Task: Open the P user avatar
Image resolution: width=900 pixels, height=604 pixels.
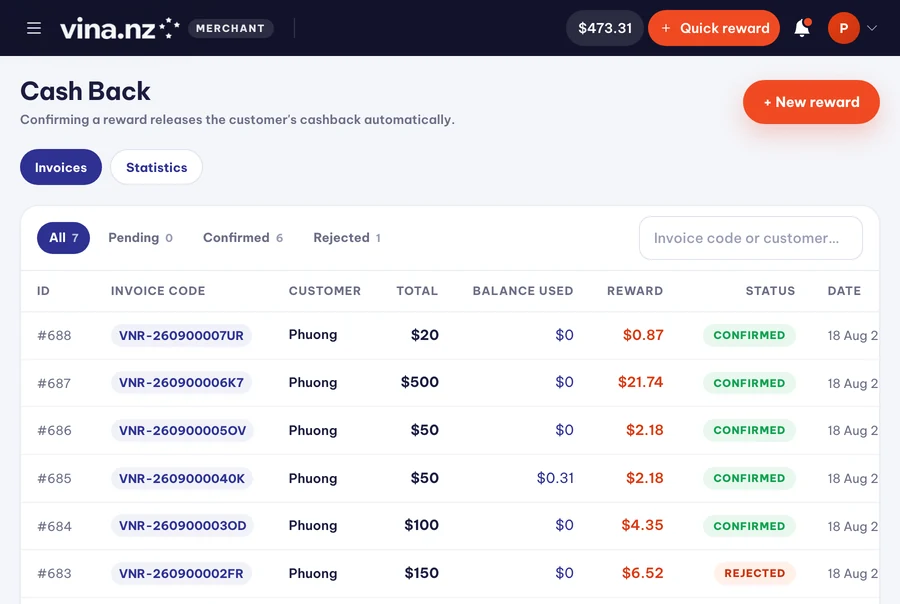Action: tap(843, 28)
